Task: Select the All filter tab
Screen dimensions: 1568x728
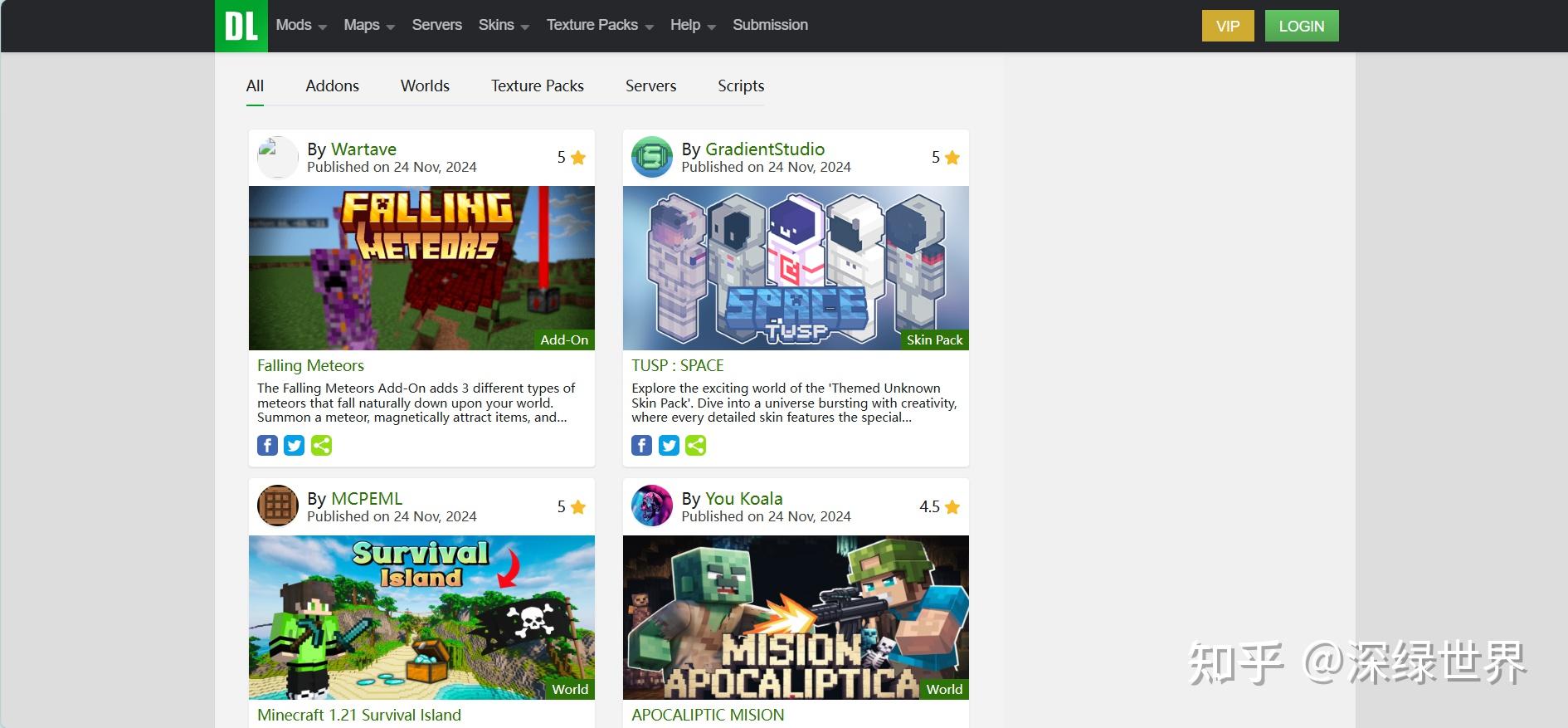Action: click(255, 86)
